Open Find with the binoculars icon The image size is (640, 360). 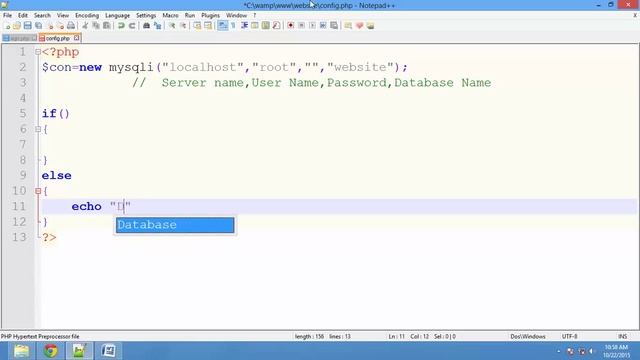click(x=146, y=26)
